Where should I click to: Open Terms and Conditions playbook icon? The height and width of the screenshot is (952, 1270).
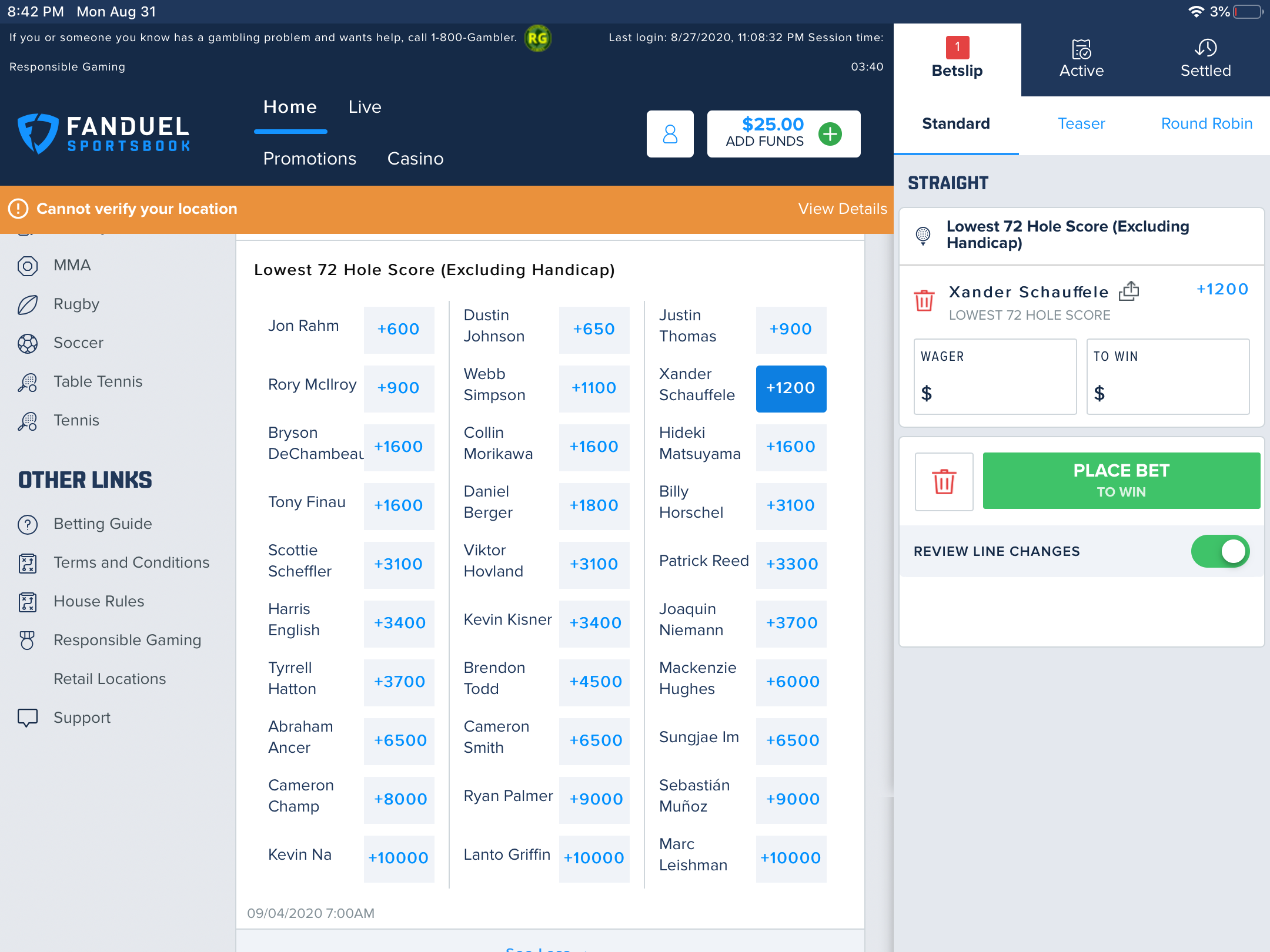(28, 563)
